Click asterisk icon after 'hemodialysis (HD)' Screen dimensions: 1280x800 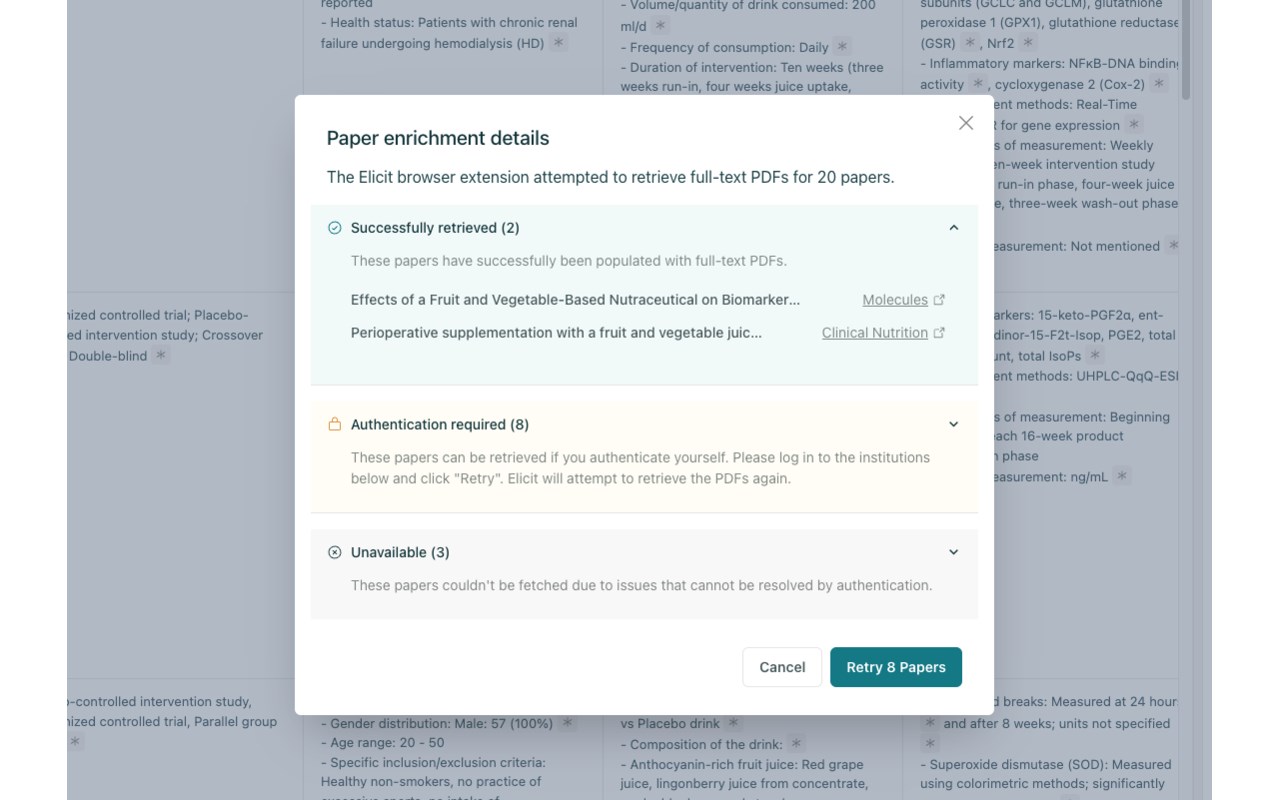click(559, 43)
